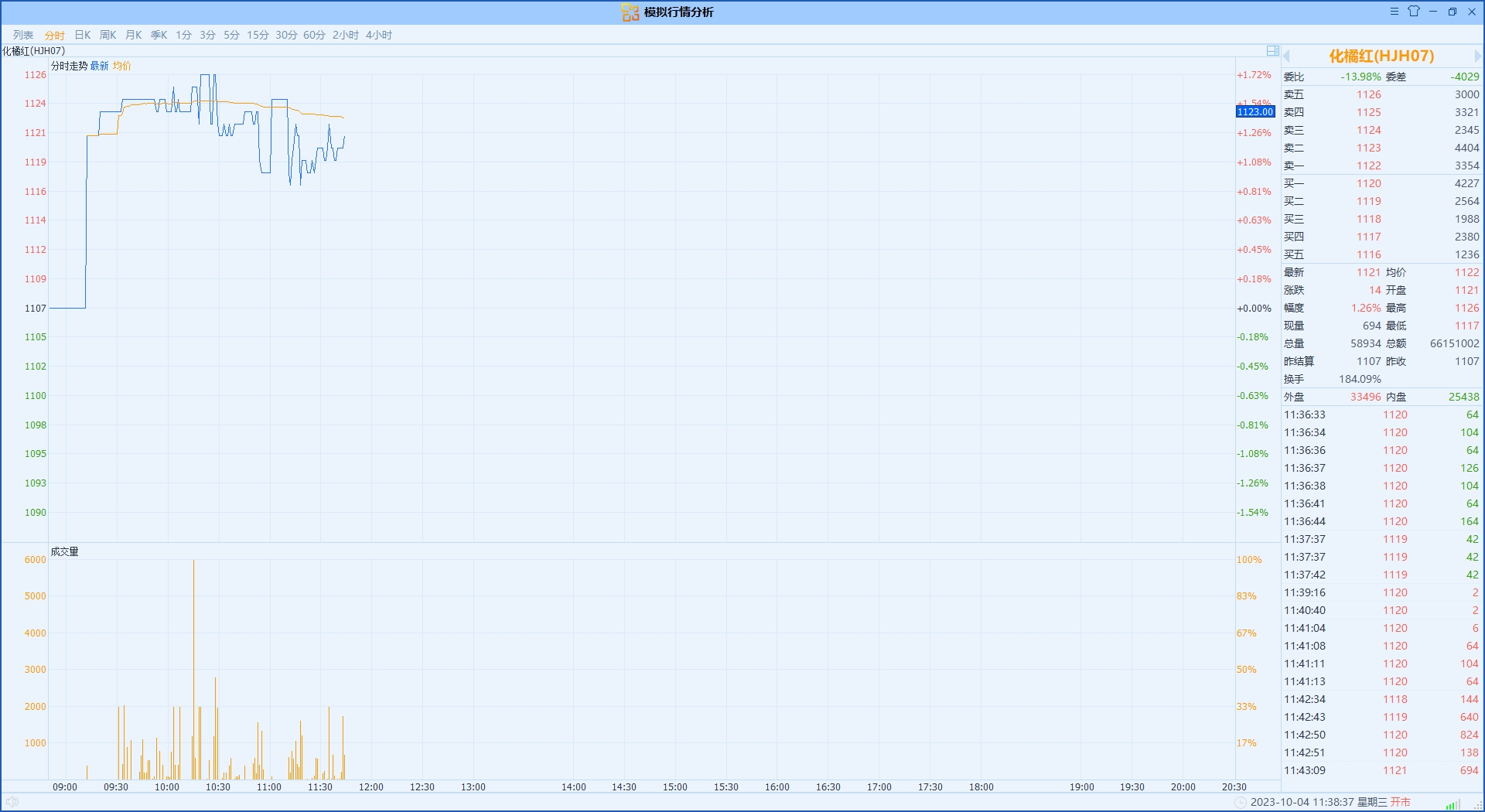Click the 买四 price 1117 row
The image size is (1485, 812).
(x=1381, y=237)
